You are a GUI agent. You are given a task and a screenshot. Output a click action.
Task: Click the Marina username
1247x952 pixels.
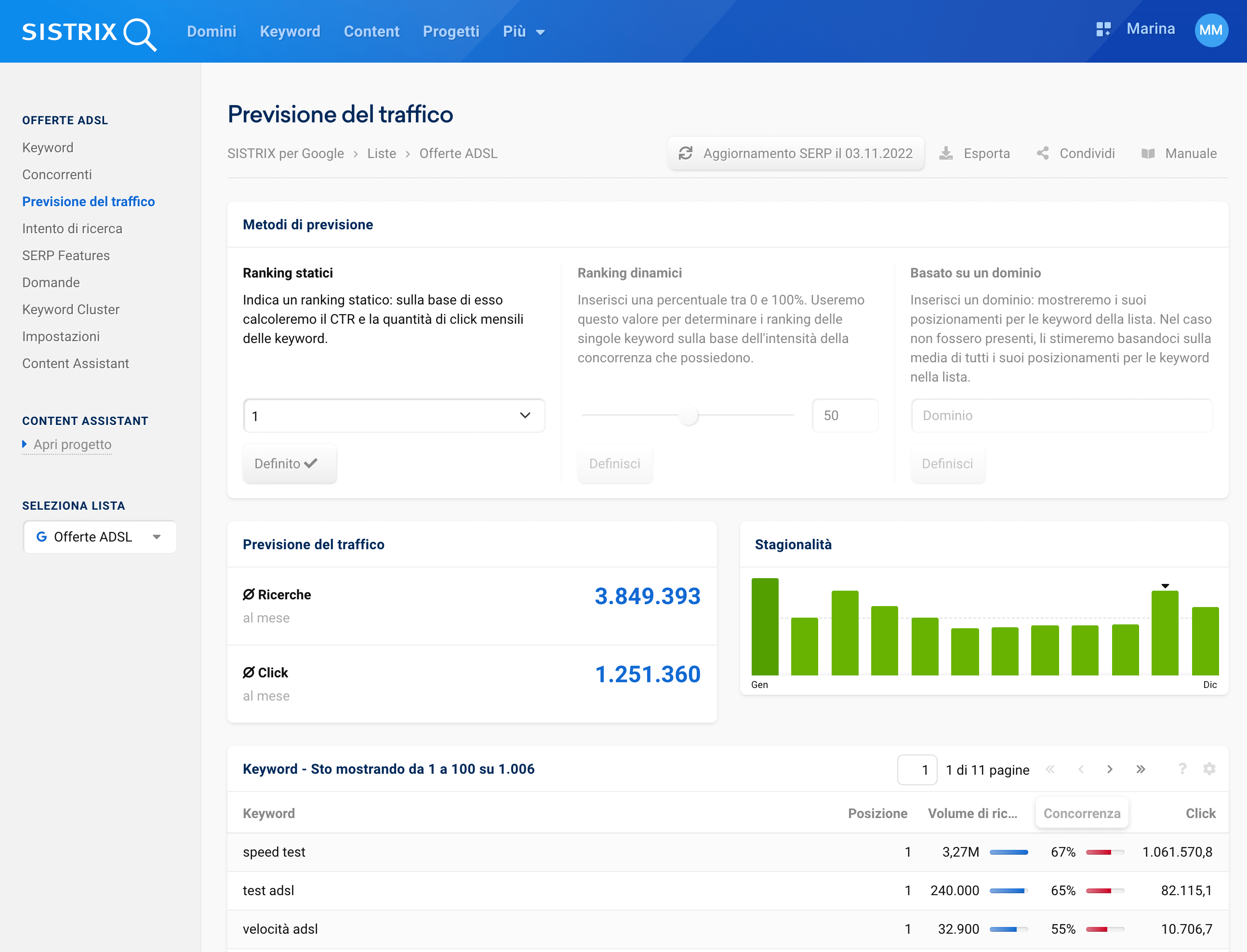1150,29
